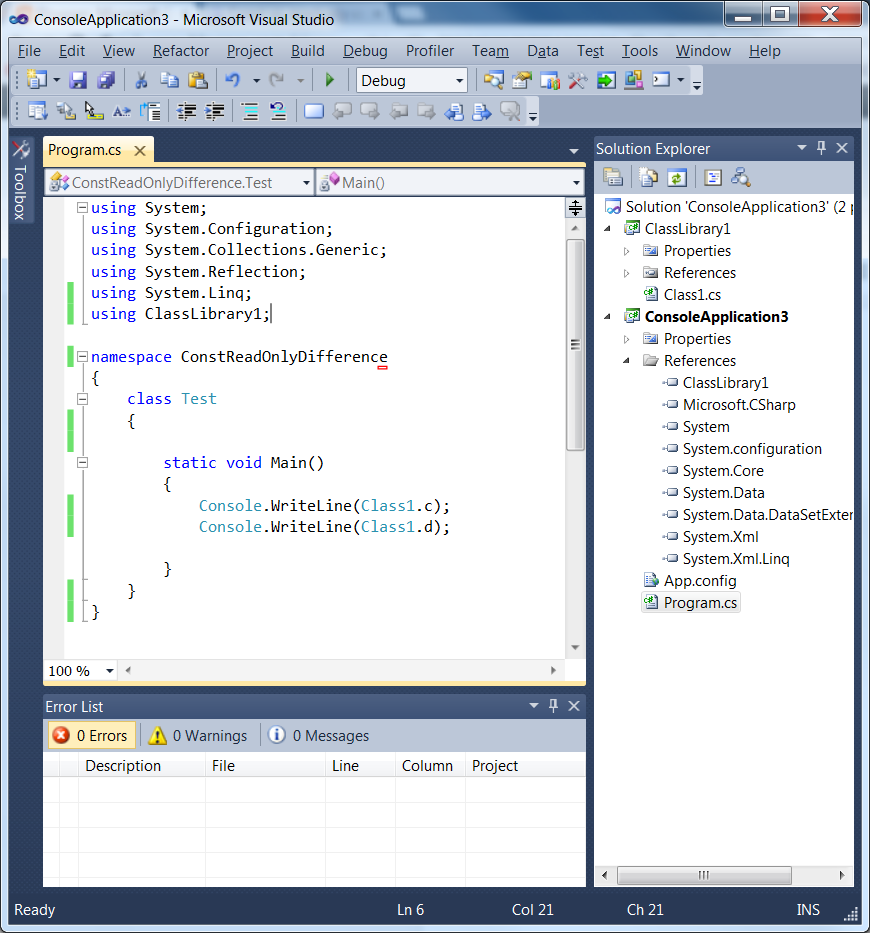870x933 pixels.
Task: Click the Display Object Member List icon
Action: (37, 111)
